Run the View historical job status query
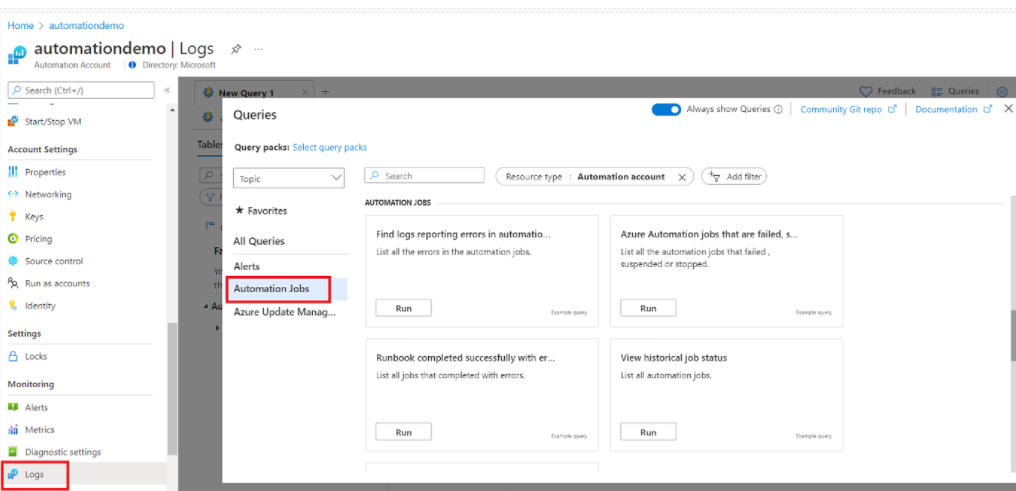 tap(648, 432)
